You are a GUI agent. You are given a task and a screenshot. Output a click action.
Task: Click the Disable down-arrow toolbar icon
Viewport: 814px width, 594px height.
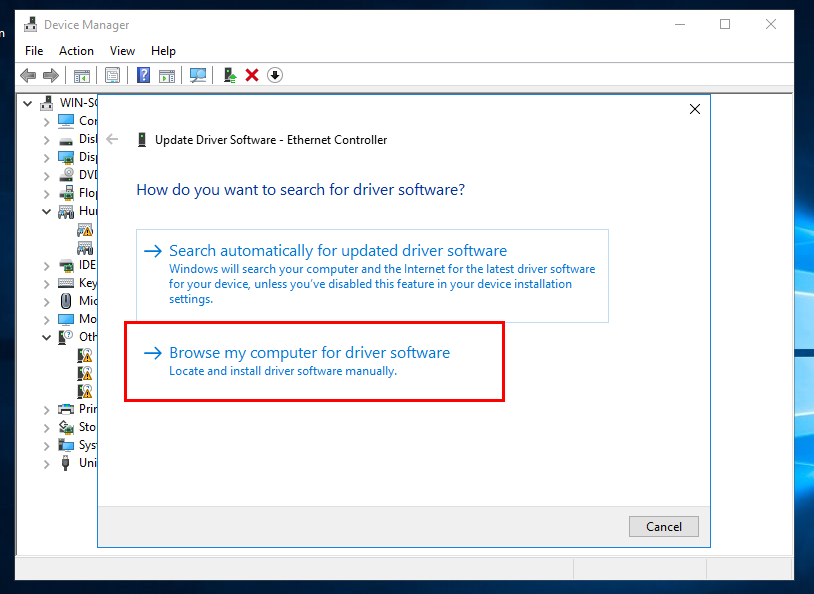pyautogui.click(x=275, y=76)
